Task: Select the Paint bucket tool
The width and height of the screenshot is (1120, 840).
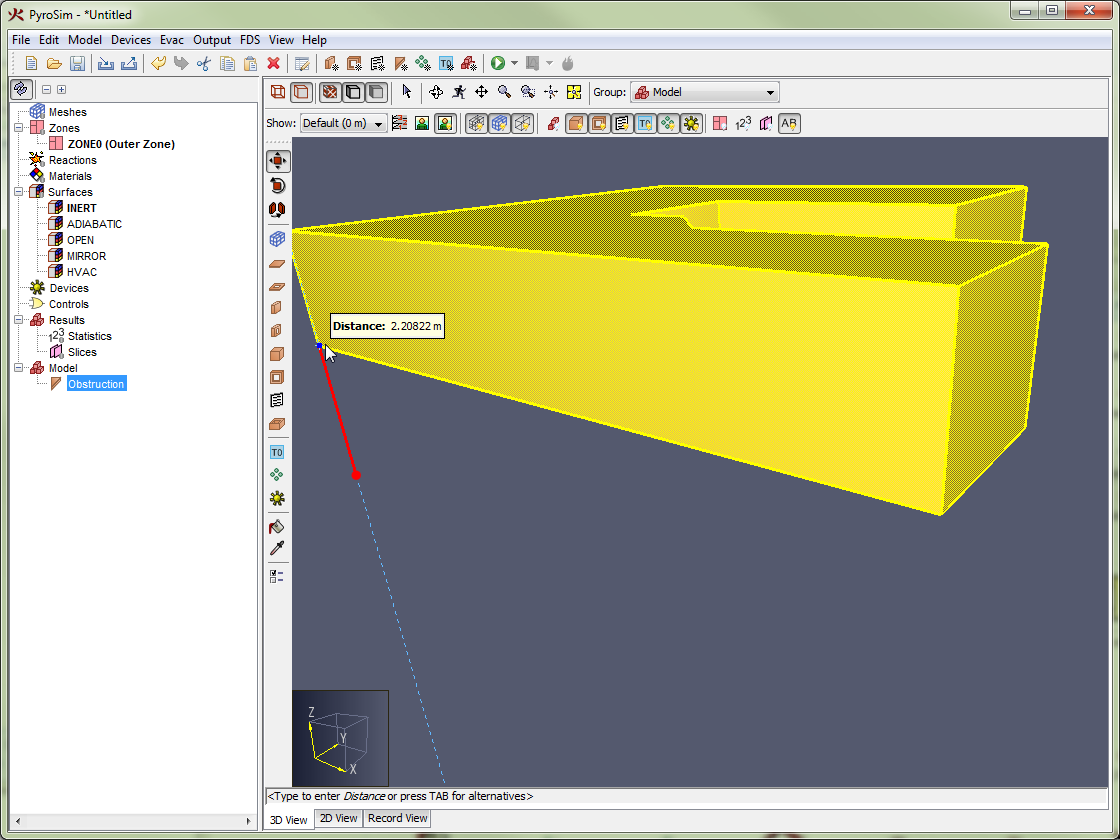Action: pyautogui.click(x=277, y=527)
